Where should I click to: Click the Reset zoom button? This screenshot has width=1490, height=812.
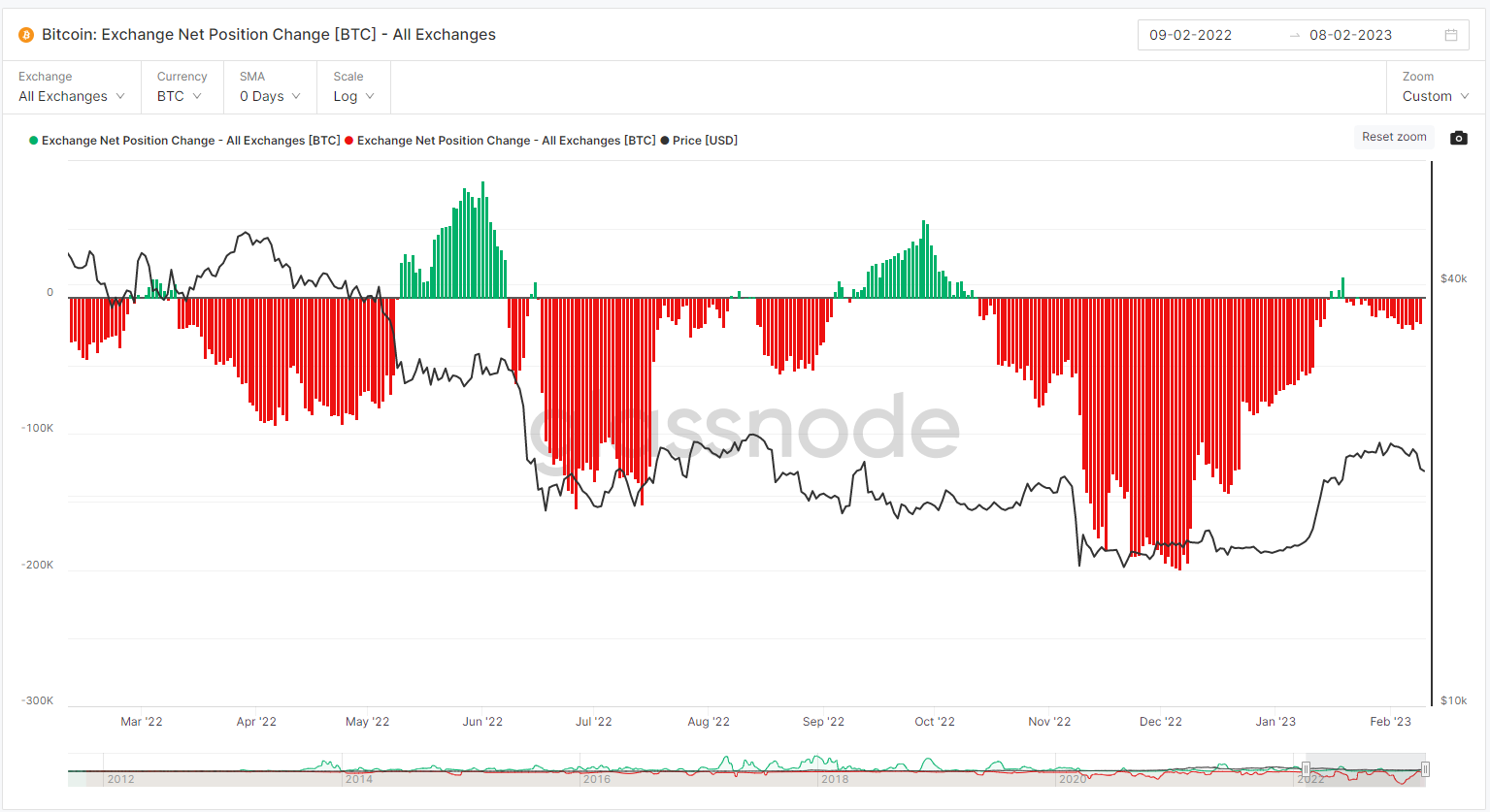point(1394,137)
